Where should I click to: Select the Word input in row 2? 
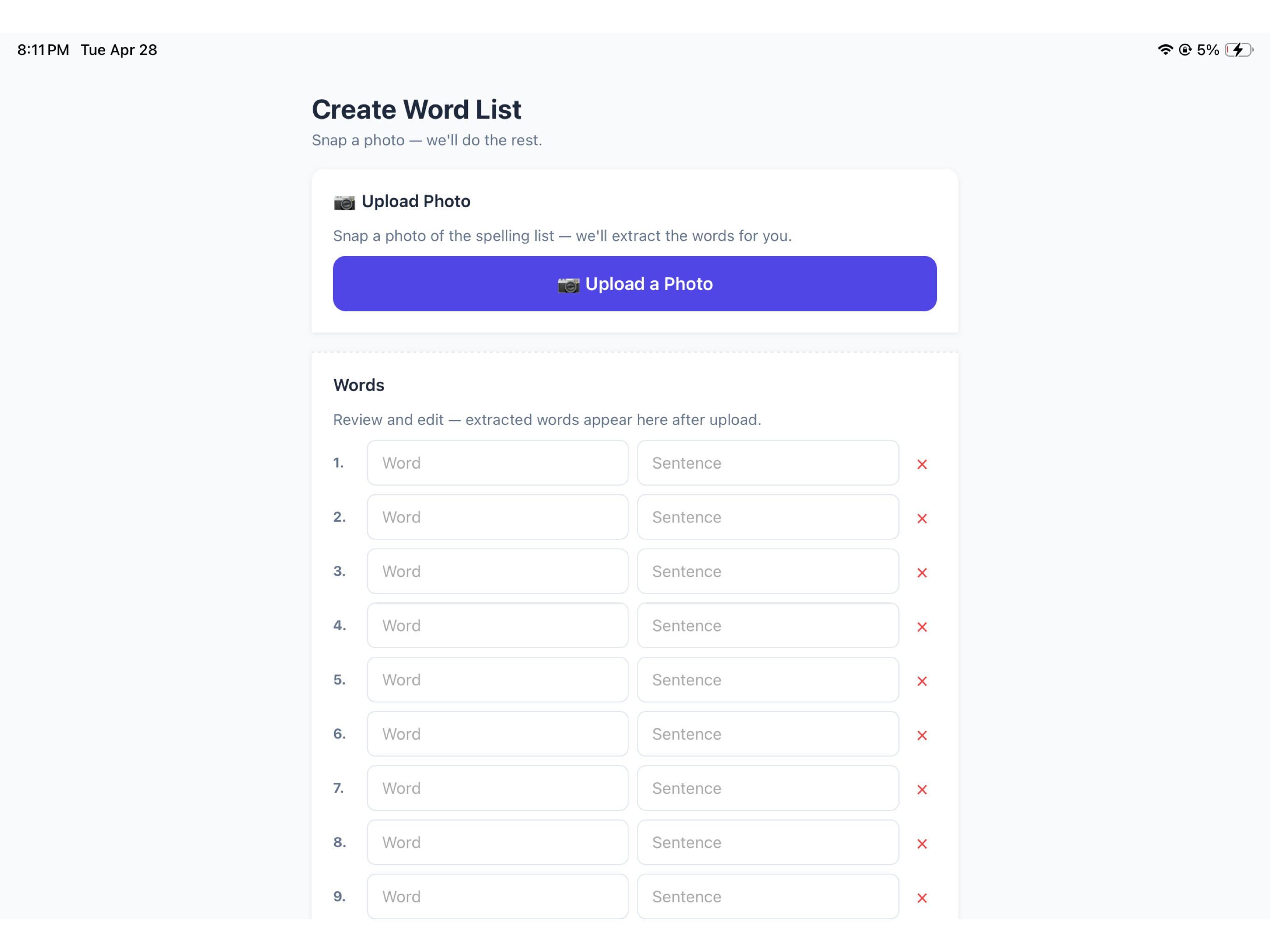click(x=497, y=517)
